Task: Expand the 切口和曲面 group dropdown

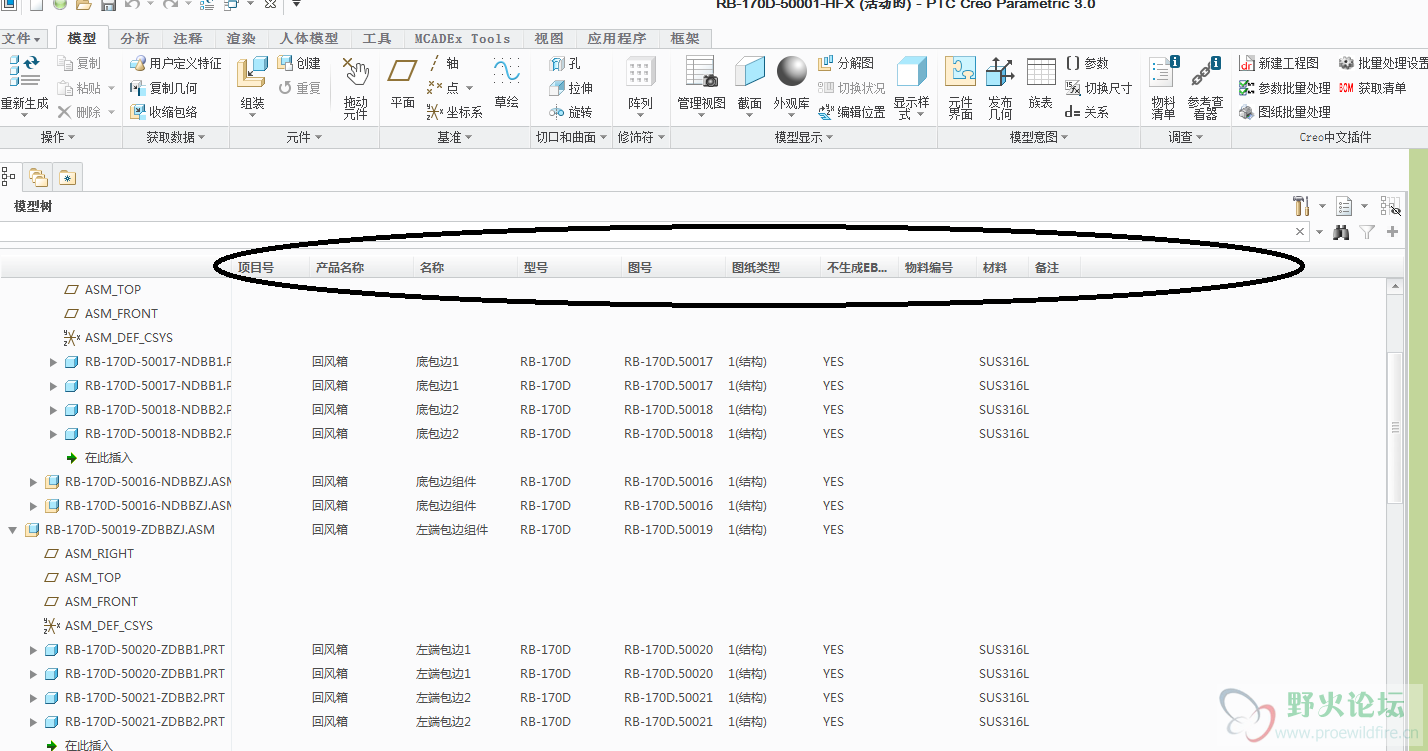Action: pos(571,138)
